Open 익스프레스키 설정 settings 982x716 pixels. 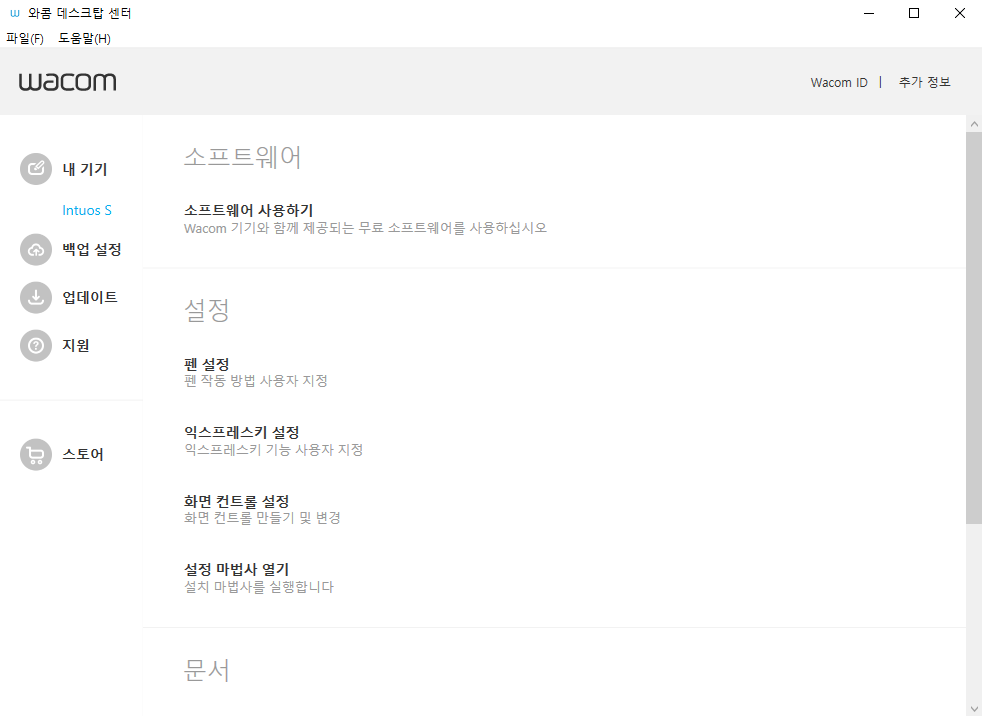[242, 432]
